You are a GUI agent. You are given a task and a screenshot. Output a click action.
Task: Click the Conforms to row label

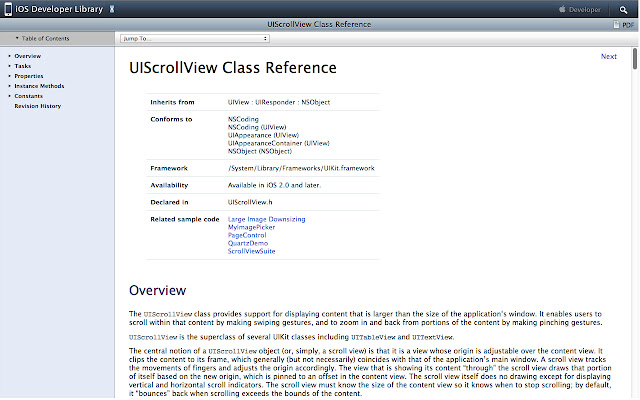171,119
